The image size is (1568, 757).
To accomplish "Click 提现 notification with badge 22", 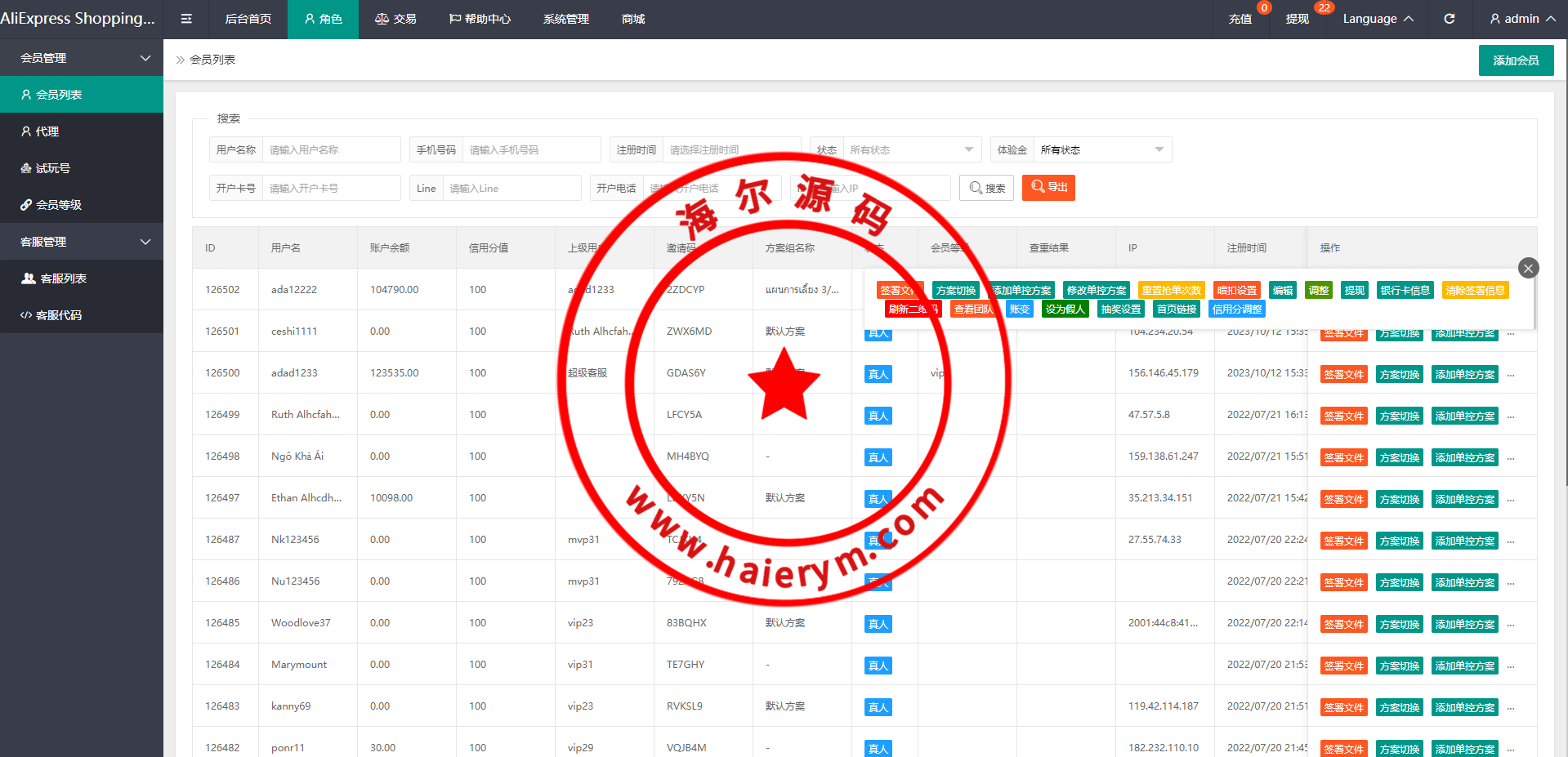I will point(1297,19).
